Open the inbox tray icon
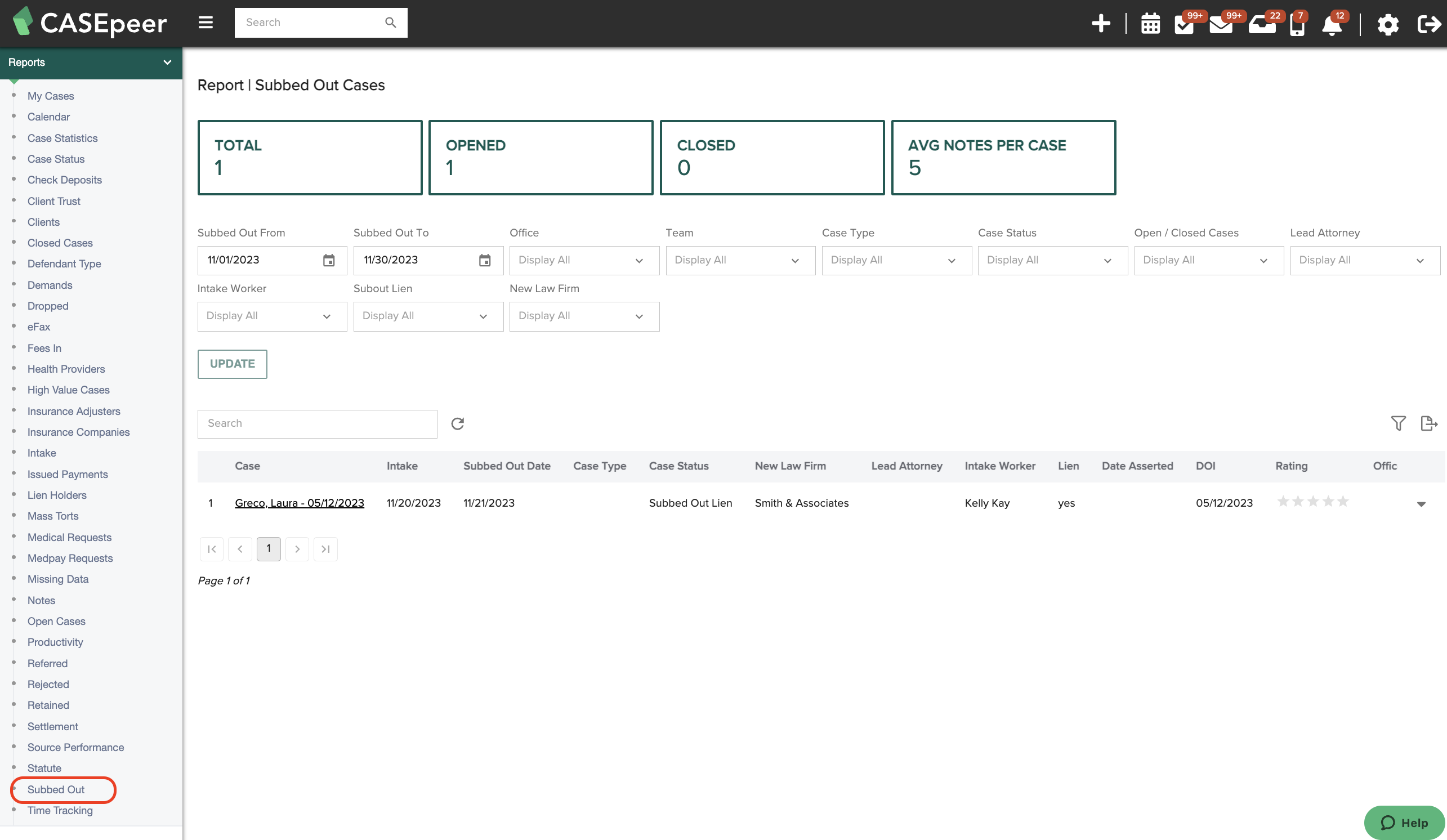 coord(1262,25)
